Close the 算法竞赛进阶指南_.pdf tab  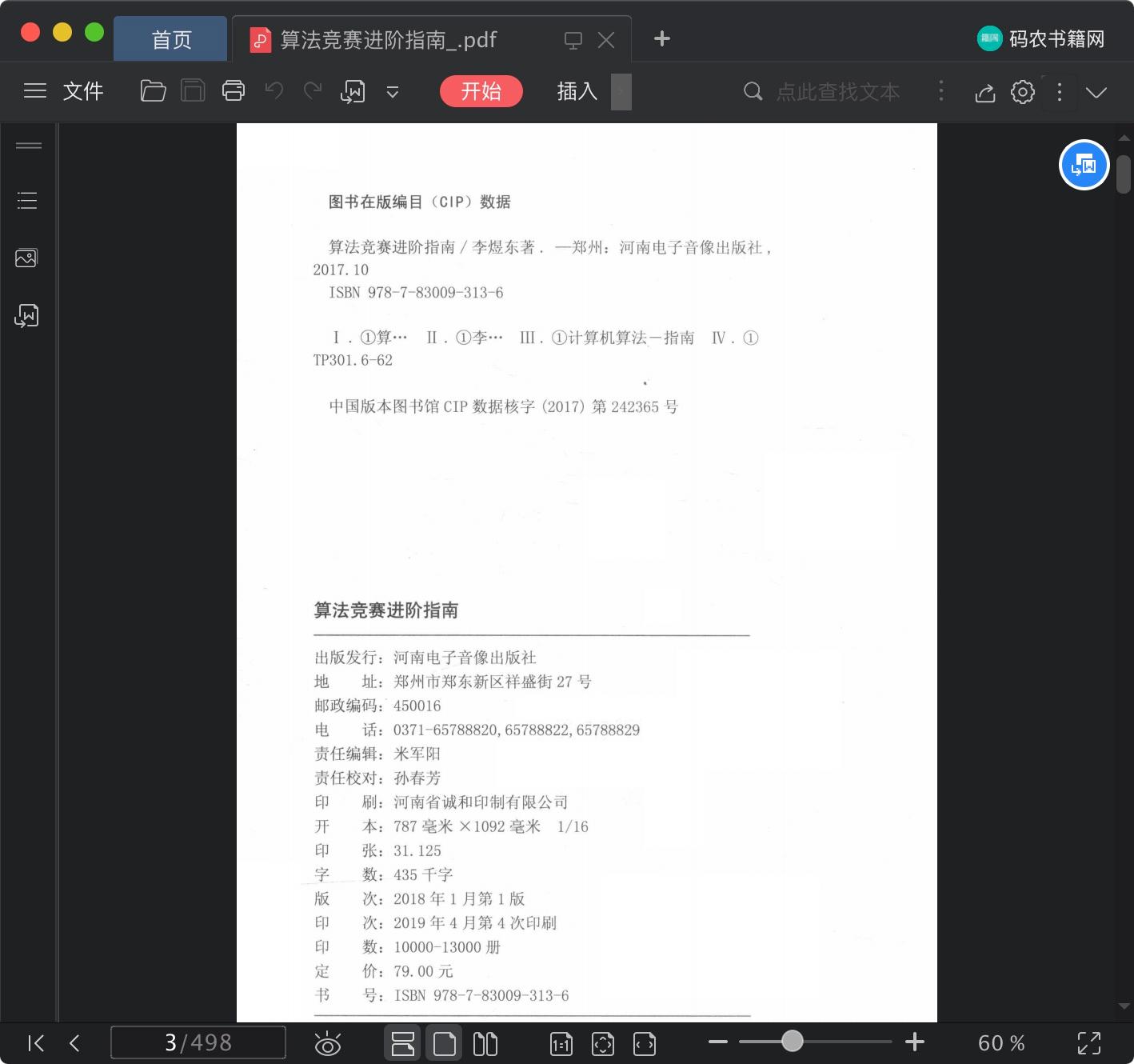tap(606, 40)
